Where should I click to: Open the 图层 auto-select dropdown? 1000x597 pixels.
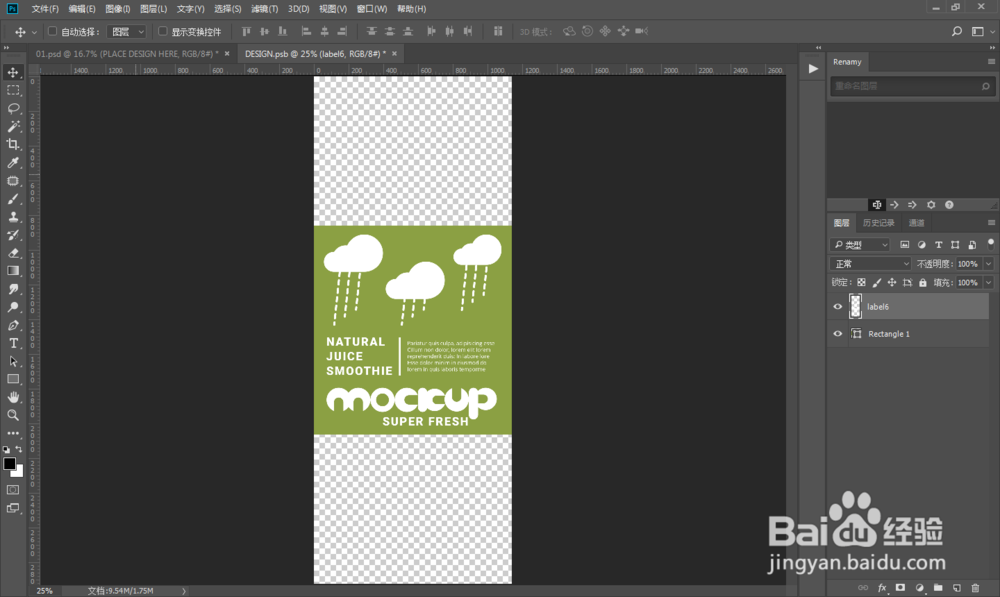(x=126, y=31)
